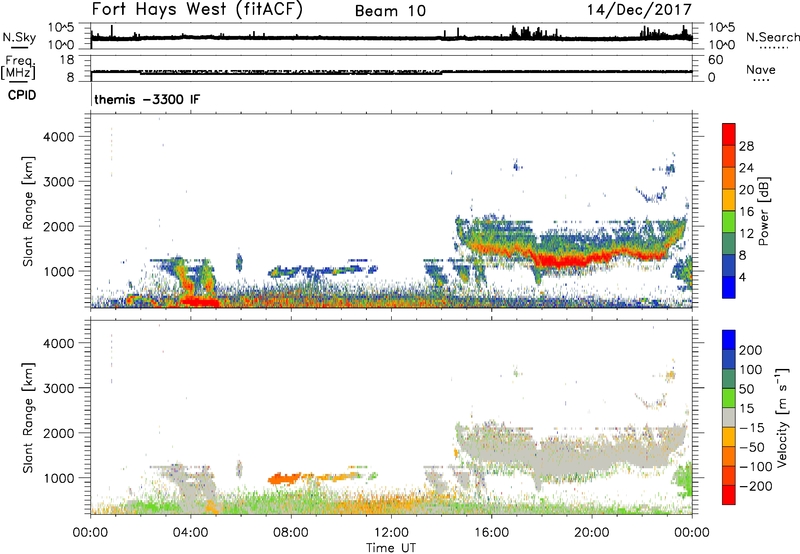Click the "4000" tick on the power panel

pos(59,137)
